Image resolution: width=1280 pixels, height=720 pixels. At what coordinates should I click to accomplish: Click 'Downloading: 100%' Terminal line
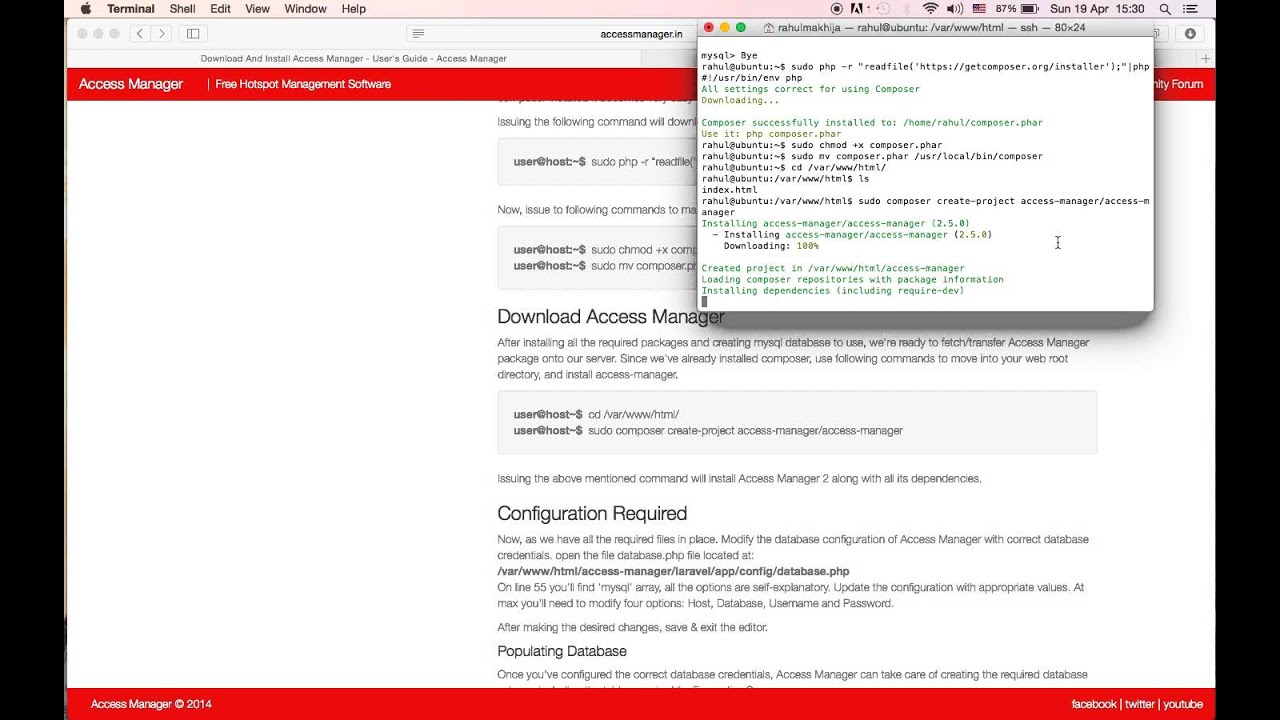pyautogui.click(x=771, y=246)
